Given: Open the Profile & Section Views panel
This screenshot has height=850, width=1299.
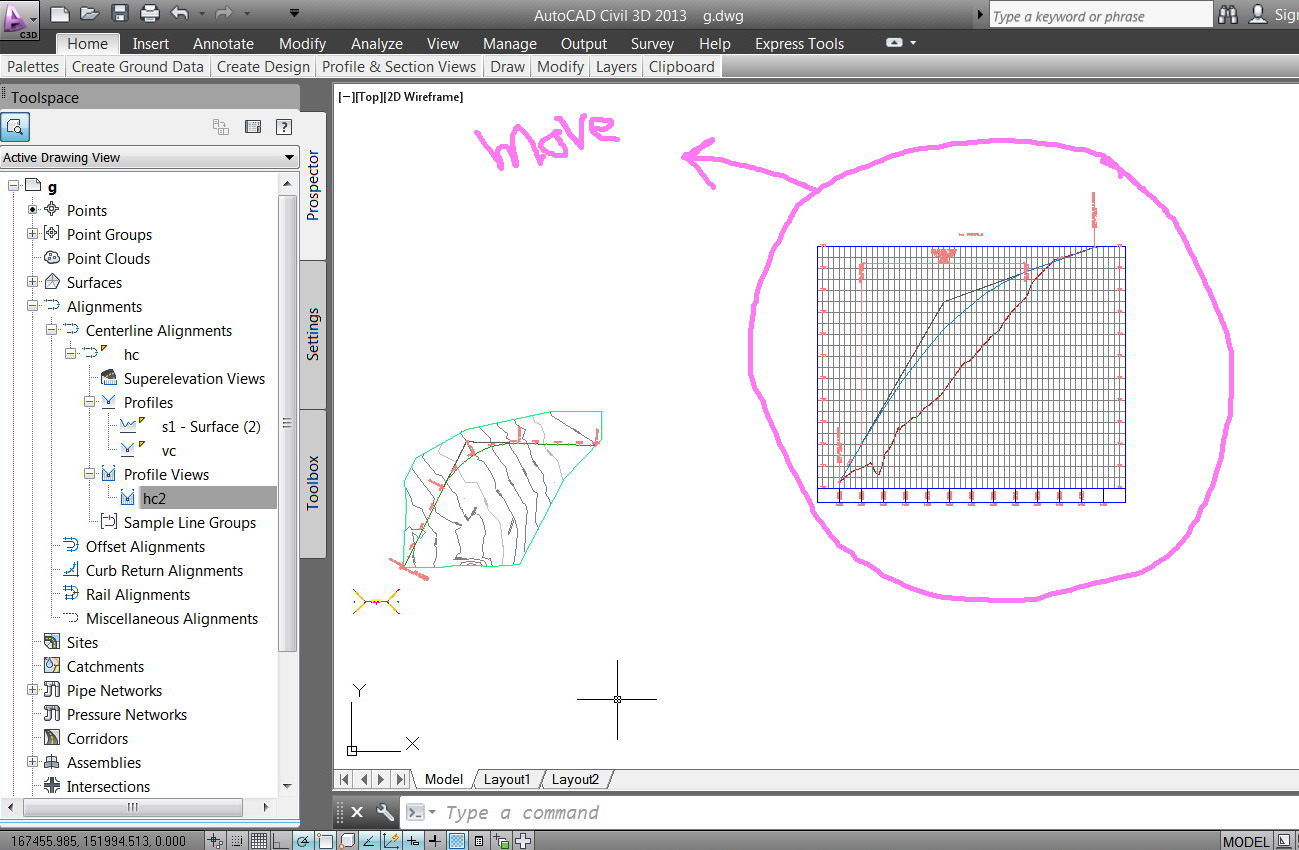Looking at the screenshot, I should tap(399, 67).
